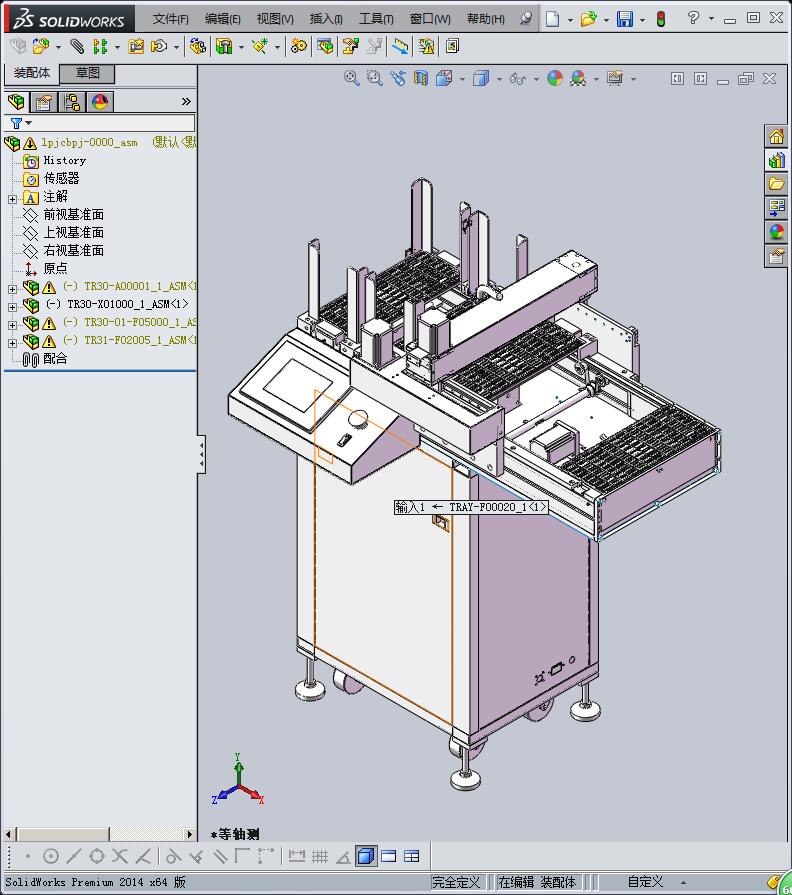
Task: Toggle shaded cube view in bottom toolbar
Action: click(366, 856)
